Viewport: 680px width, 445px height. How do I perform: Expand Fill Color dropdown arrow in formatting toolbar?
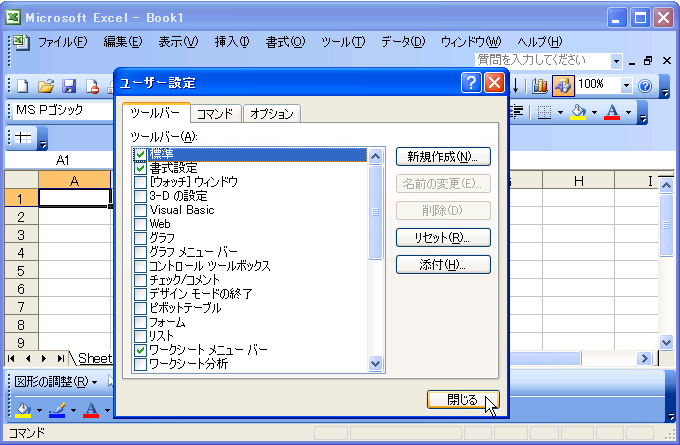(594, 112)
